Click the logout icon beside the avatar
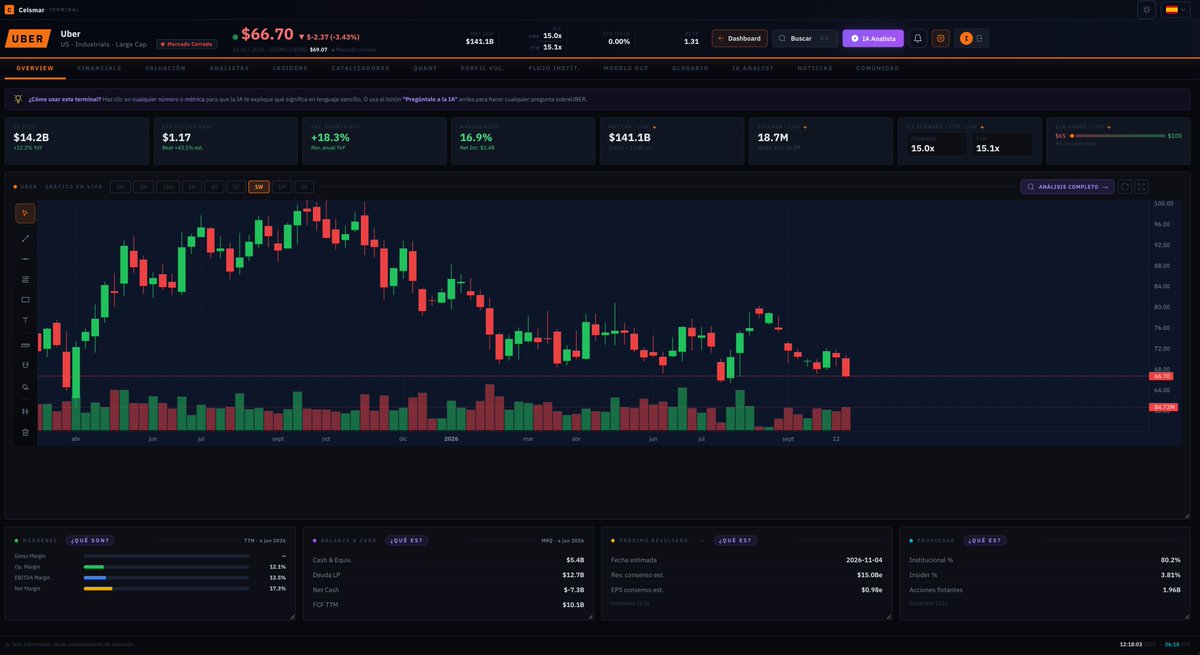The image size is (1200, 655). coord(980,38)
